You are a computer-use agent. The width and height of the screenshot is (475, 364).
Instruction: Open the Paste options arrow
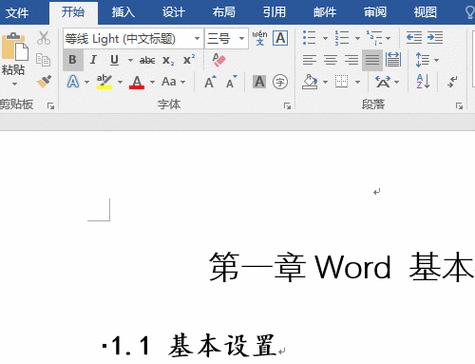pos(14,84)
